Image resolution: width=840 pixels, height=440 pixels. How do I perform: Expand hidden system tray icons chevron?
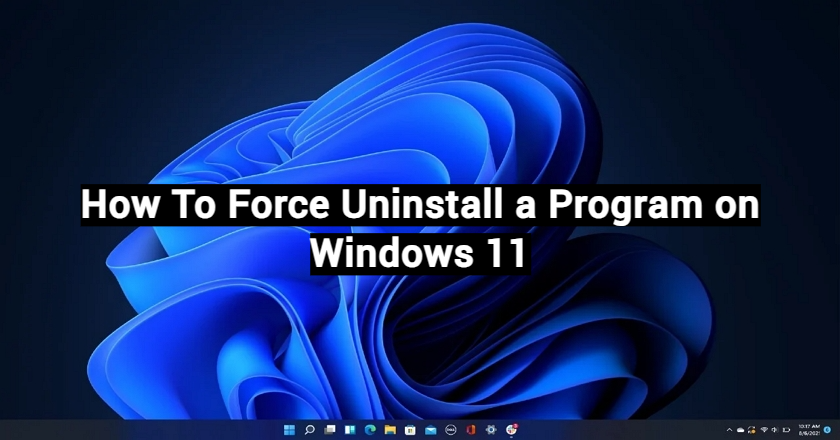[x=729, y=430]
